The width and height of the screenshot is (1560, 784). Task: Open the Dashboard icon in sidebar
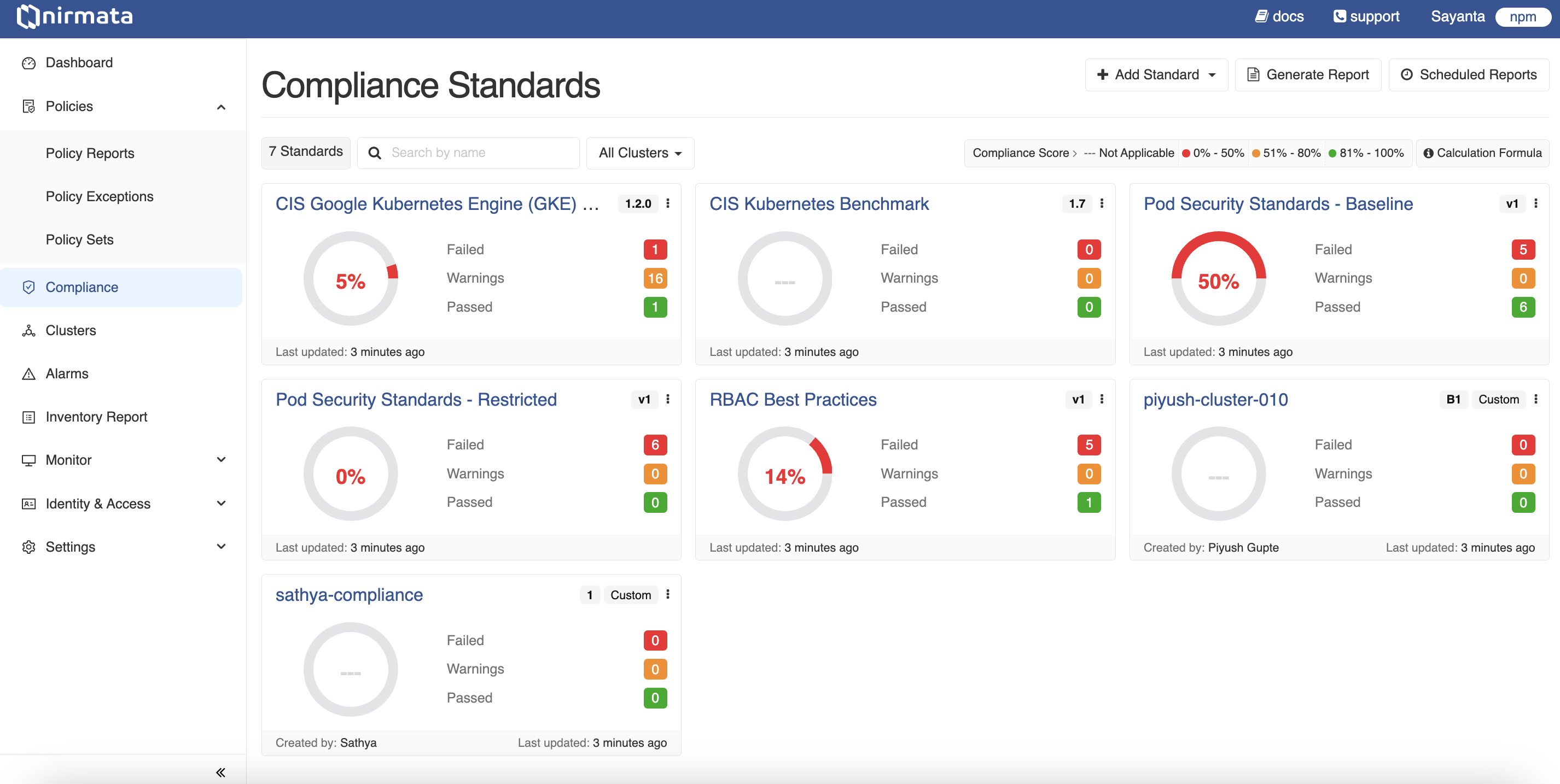[28, 63]
